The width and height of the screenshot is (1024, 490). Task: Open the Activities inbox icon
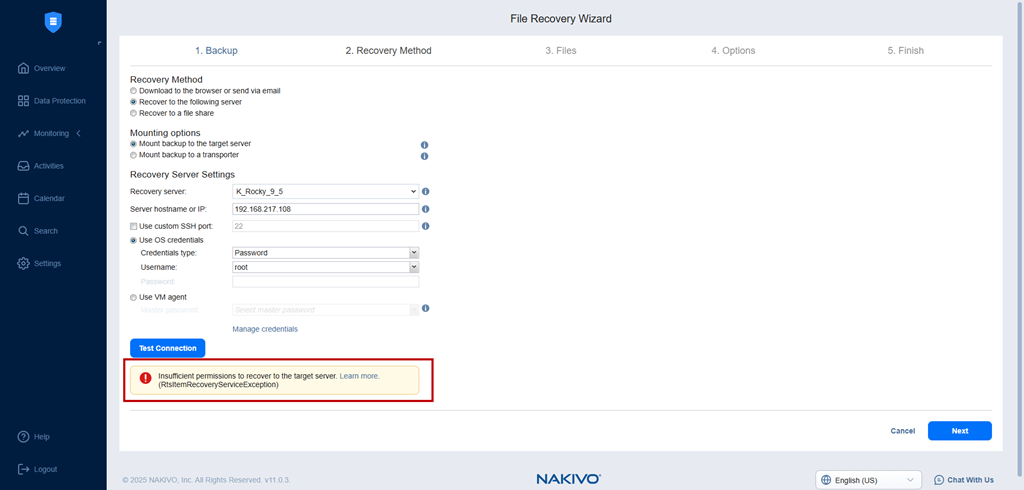[24, 166]
